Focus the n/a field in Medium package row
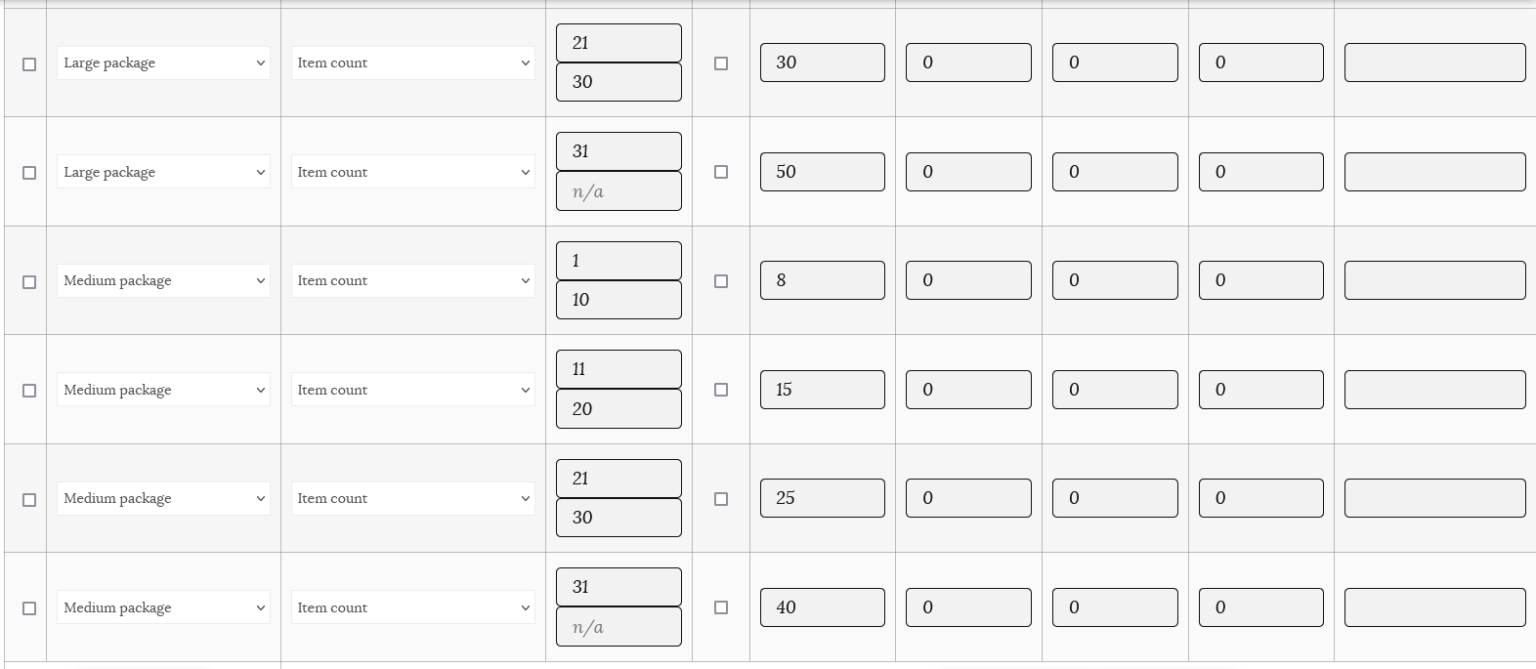 point(618,628)
